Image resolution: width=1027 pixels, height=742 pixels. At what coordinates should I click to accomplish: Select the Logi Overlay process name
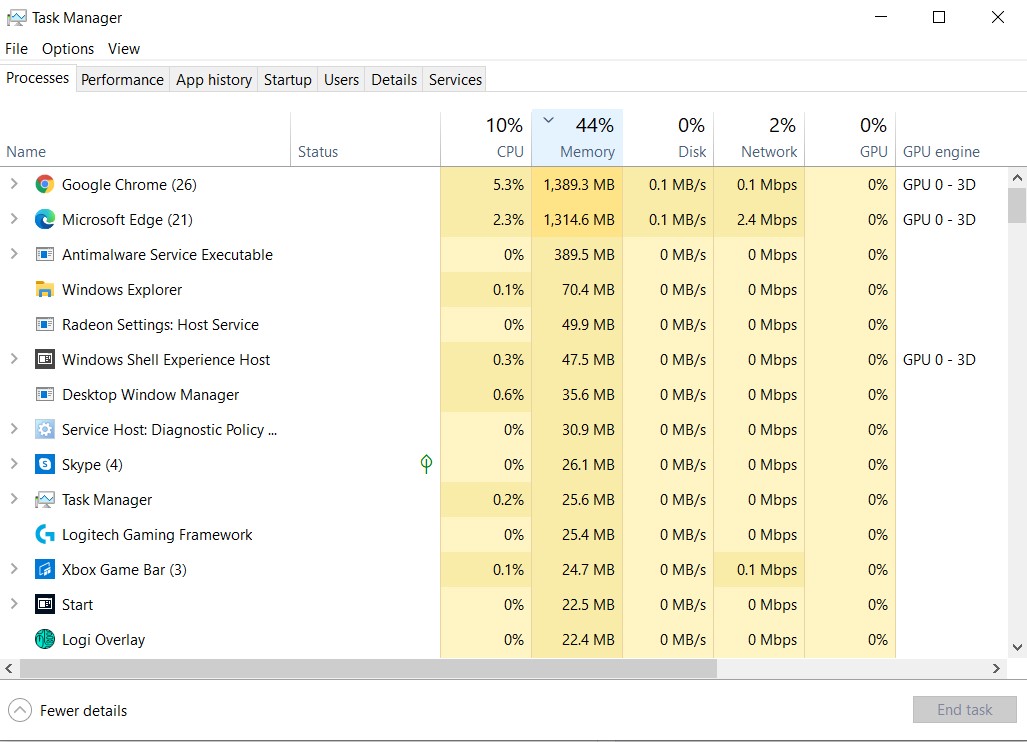coord(103,640)
